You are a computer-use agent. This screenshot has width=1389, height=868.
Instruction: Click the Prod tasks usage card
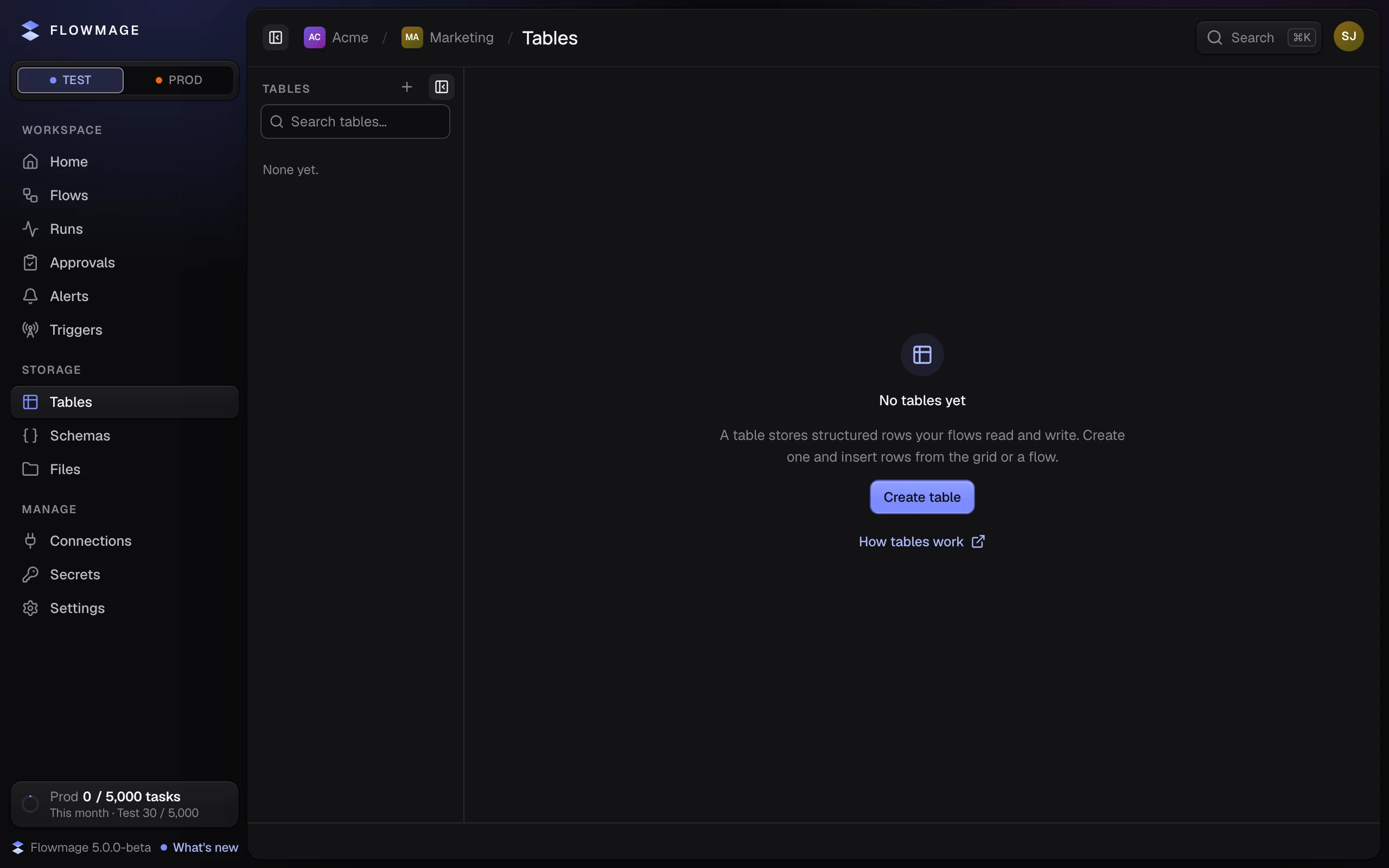(125, 805)
